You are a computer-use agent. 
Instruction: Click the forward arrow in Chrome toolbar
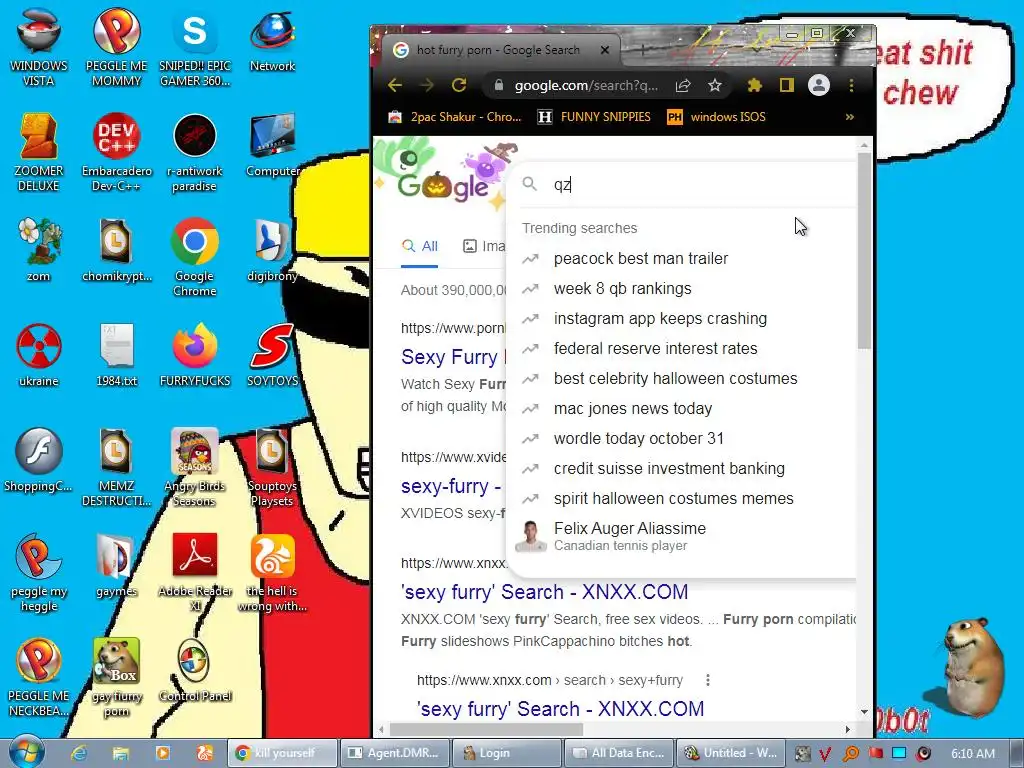[x=426, y=85]
